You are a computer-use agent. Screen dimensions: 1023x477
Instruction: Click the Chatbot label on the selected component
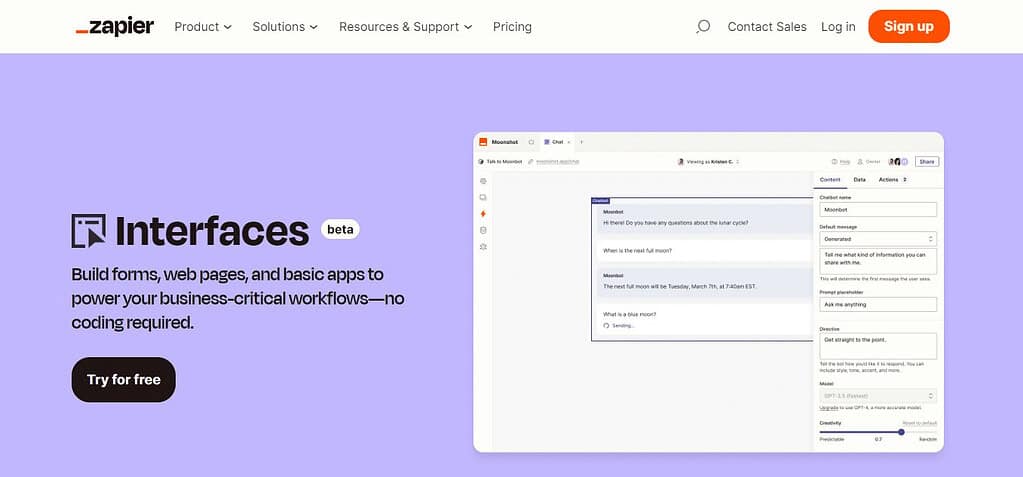click(600, 200)
